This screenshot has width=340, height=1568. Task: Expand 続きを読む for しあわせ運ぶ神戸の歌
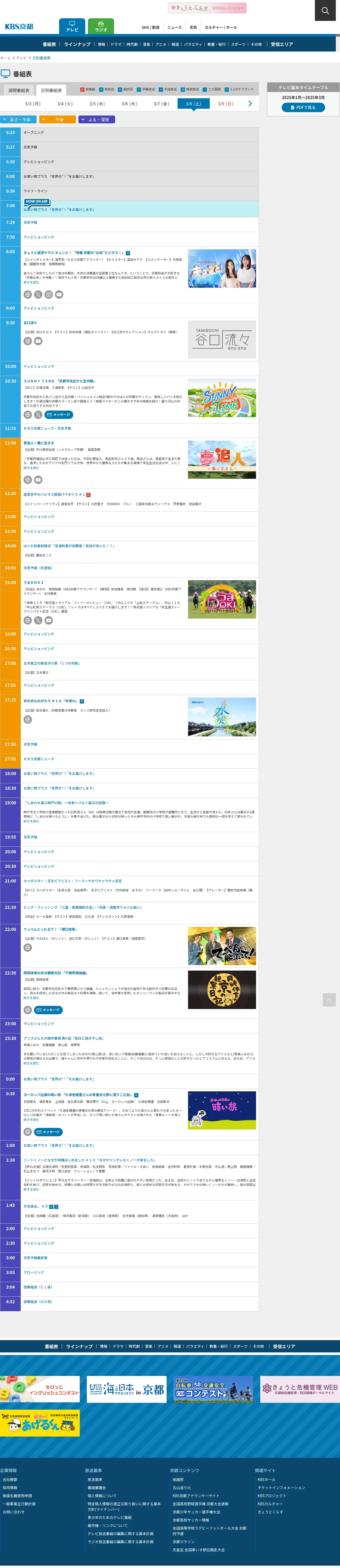[31, 821]
